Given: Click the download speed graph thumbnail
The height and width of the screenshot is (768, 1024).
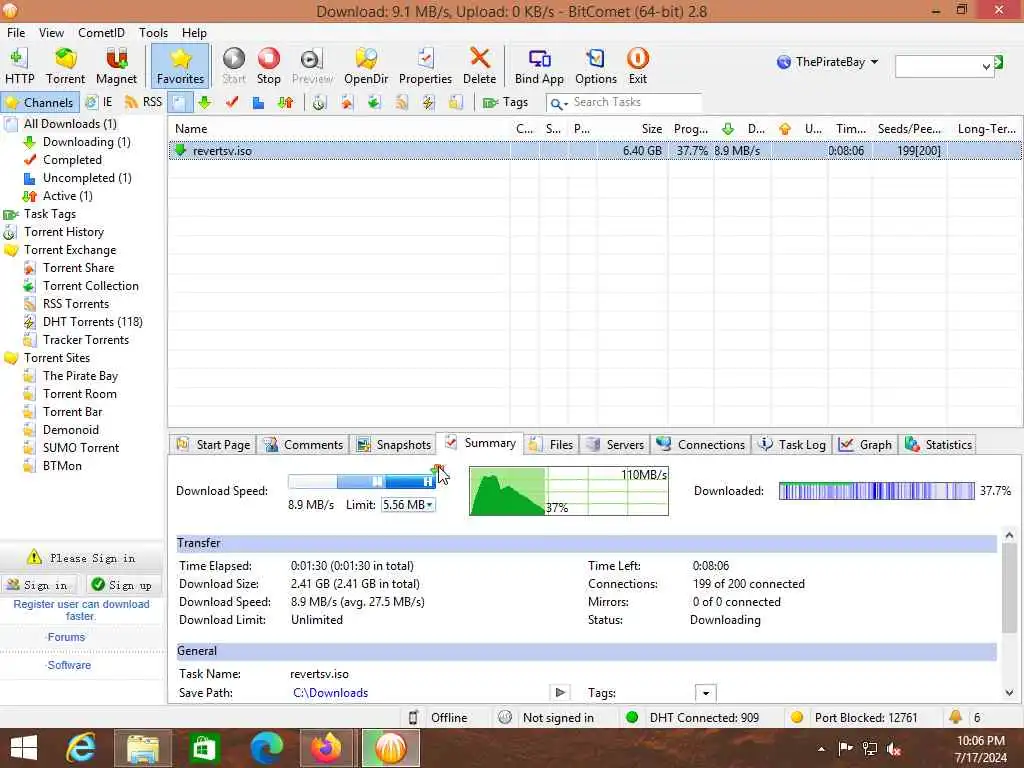Looking at the screenshot, I should tap(569, 491).
